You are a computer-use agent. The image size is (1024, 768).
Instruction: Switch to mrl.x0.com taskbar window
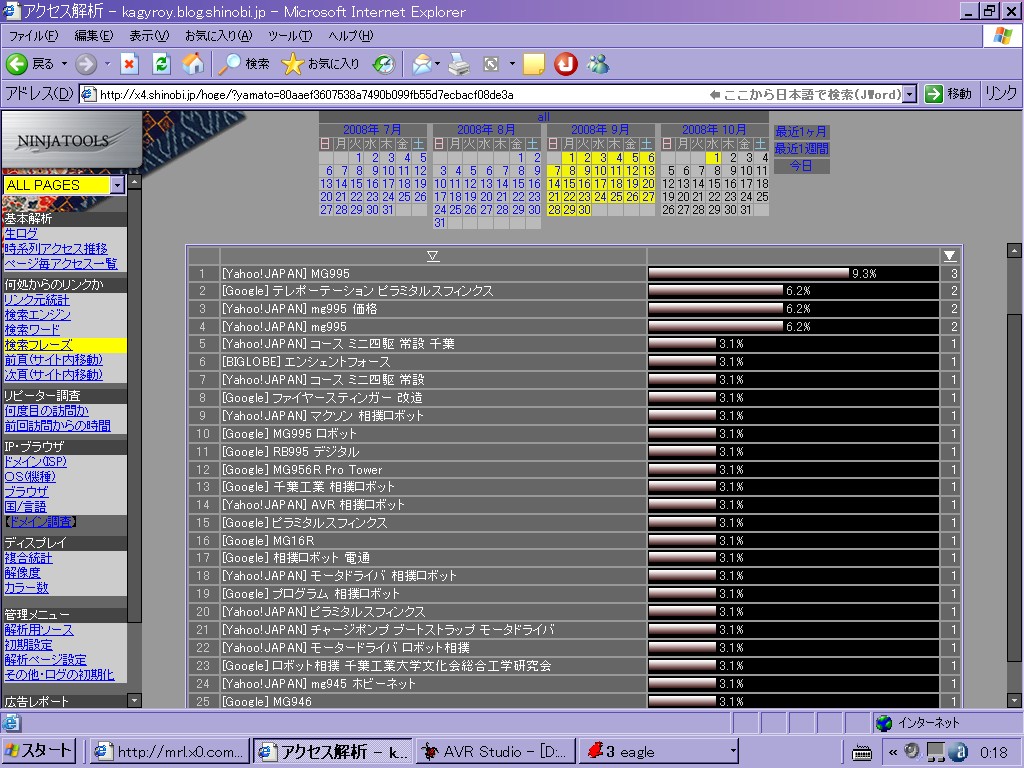(x=169, y=752)
